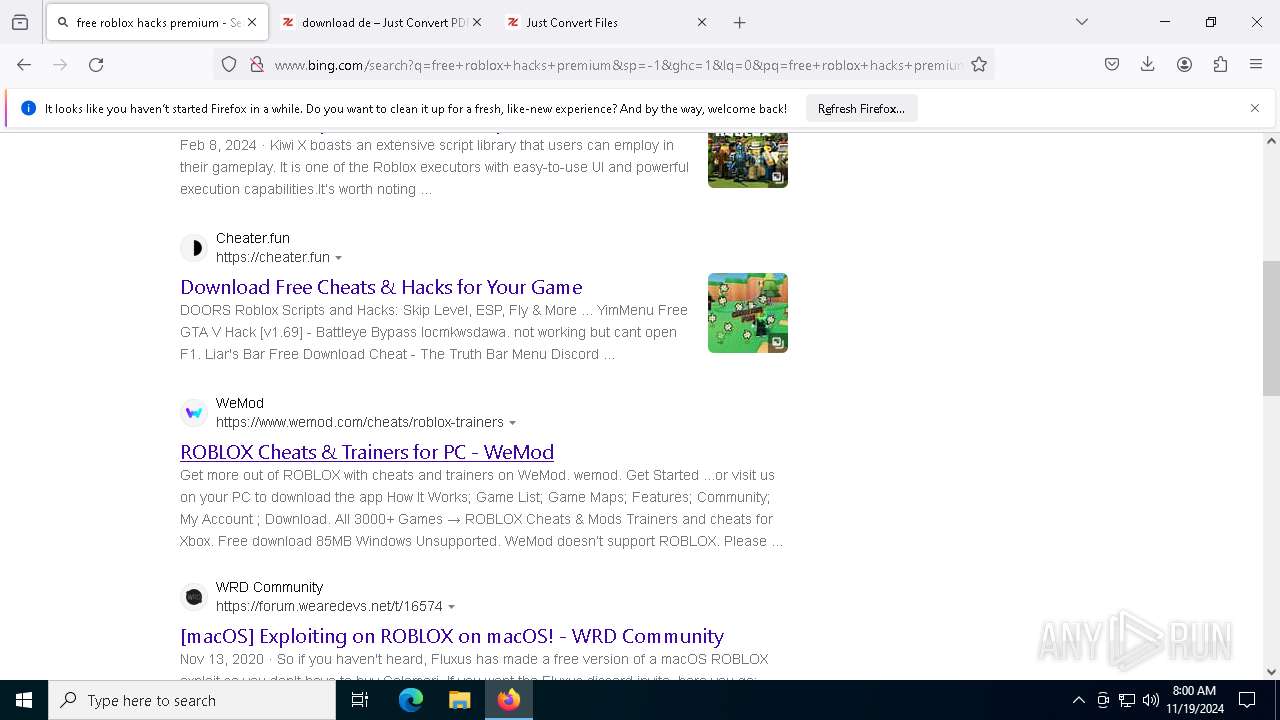Click wemod.com/cheats/roblox-trainers URL text
This screenshot has height=720, width=1280.
[x=360, y=422]
